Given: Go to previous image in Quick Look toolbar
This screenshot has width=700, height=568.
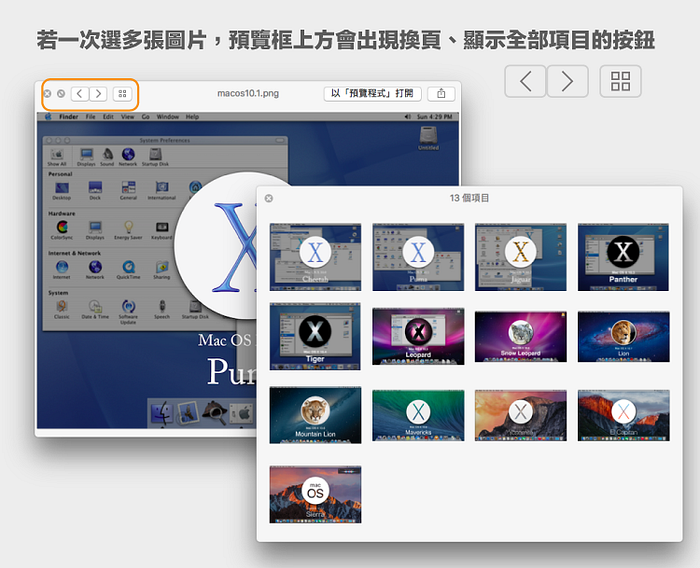Looking at the screenshot, I should tap(79, 94).
